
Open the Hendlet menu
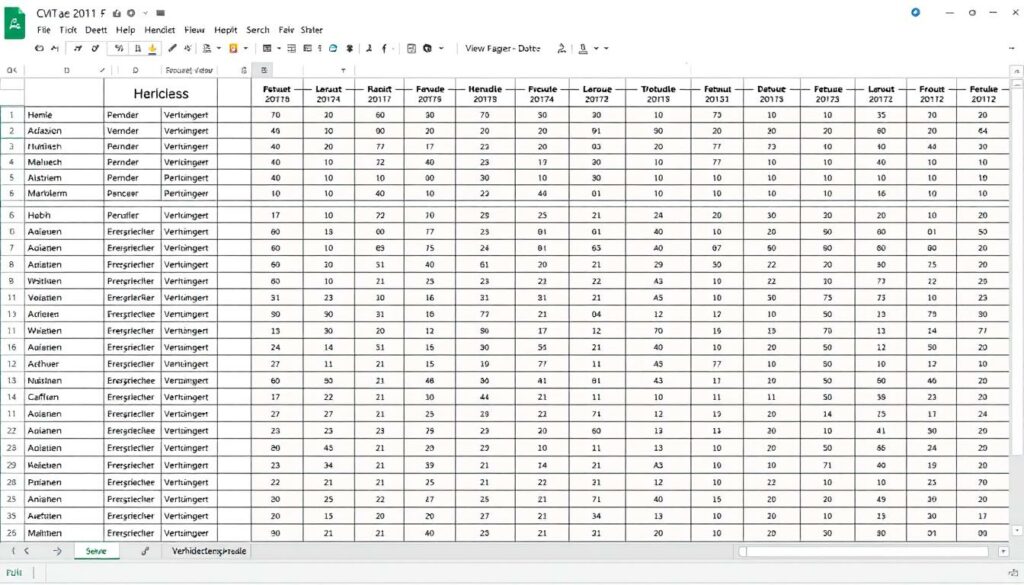click(159, 30)
